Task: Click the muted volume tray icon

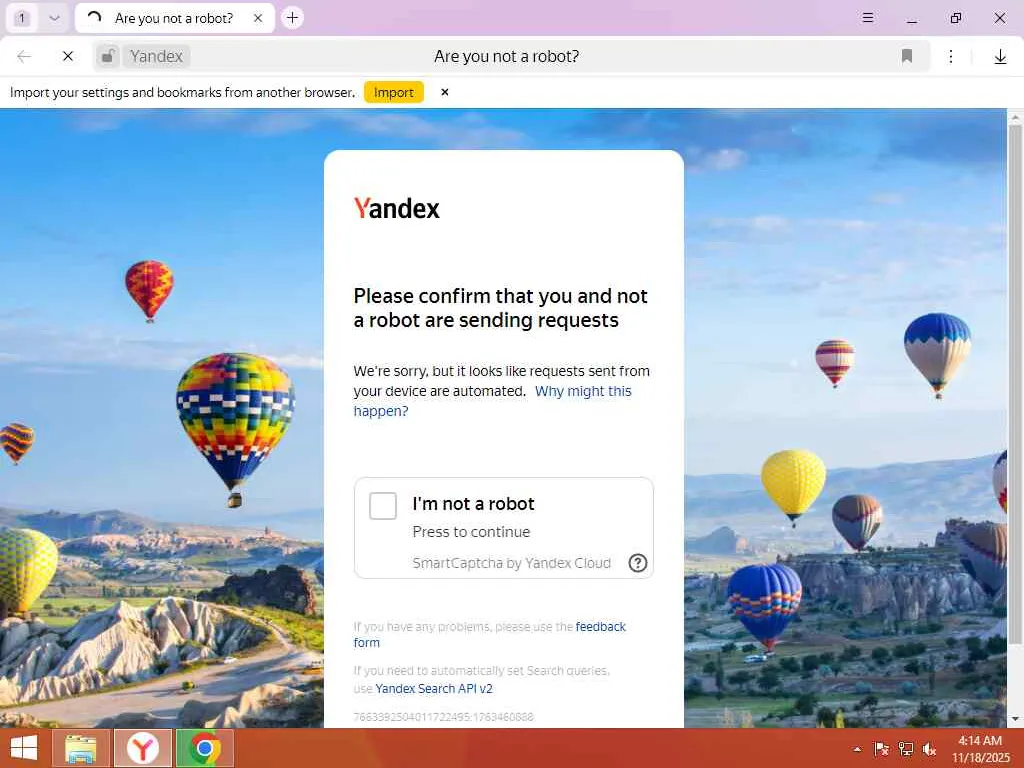Action: [929, 749]
